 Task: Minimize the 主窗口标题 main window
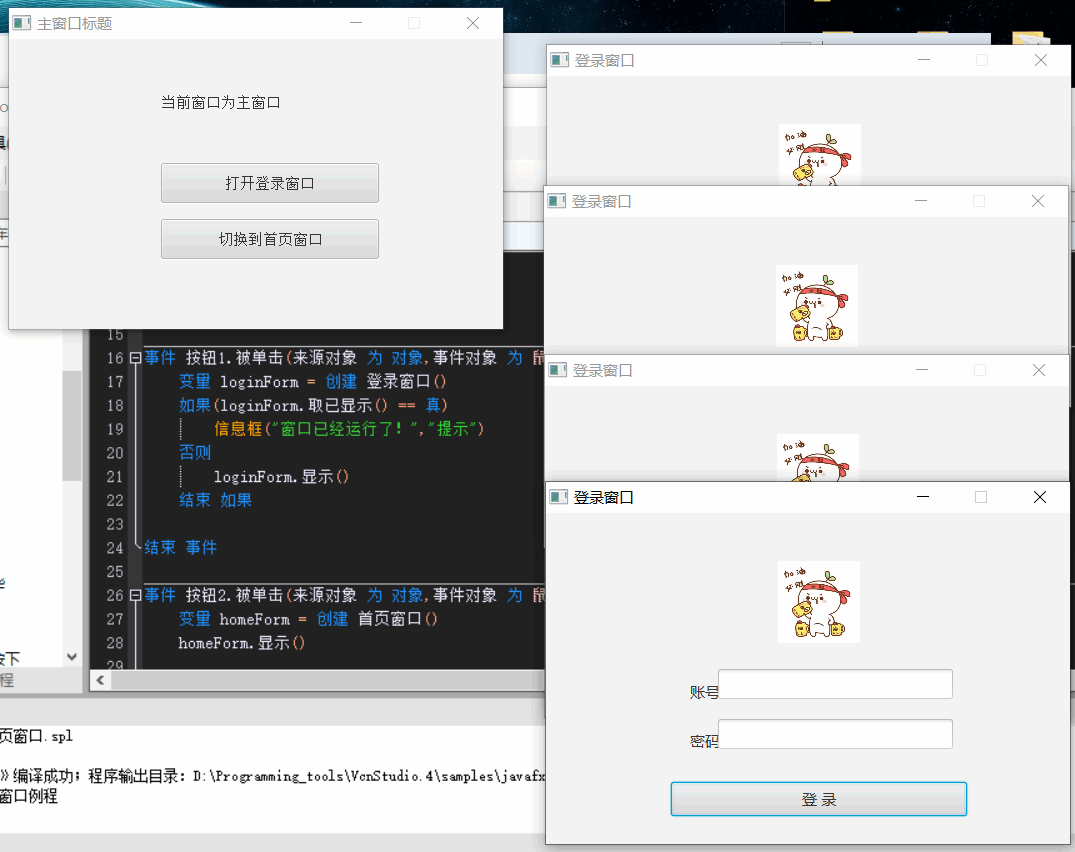[355, 24]
